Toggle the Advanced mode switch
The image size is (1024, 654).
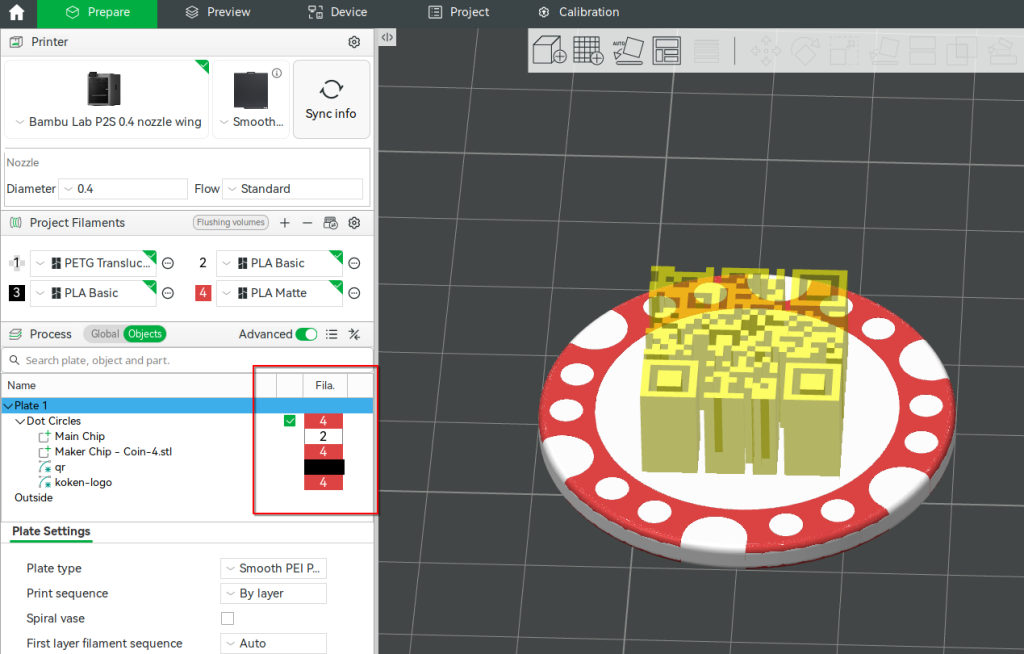tap(306, 334)
